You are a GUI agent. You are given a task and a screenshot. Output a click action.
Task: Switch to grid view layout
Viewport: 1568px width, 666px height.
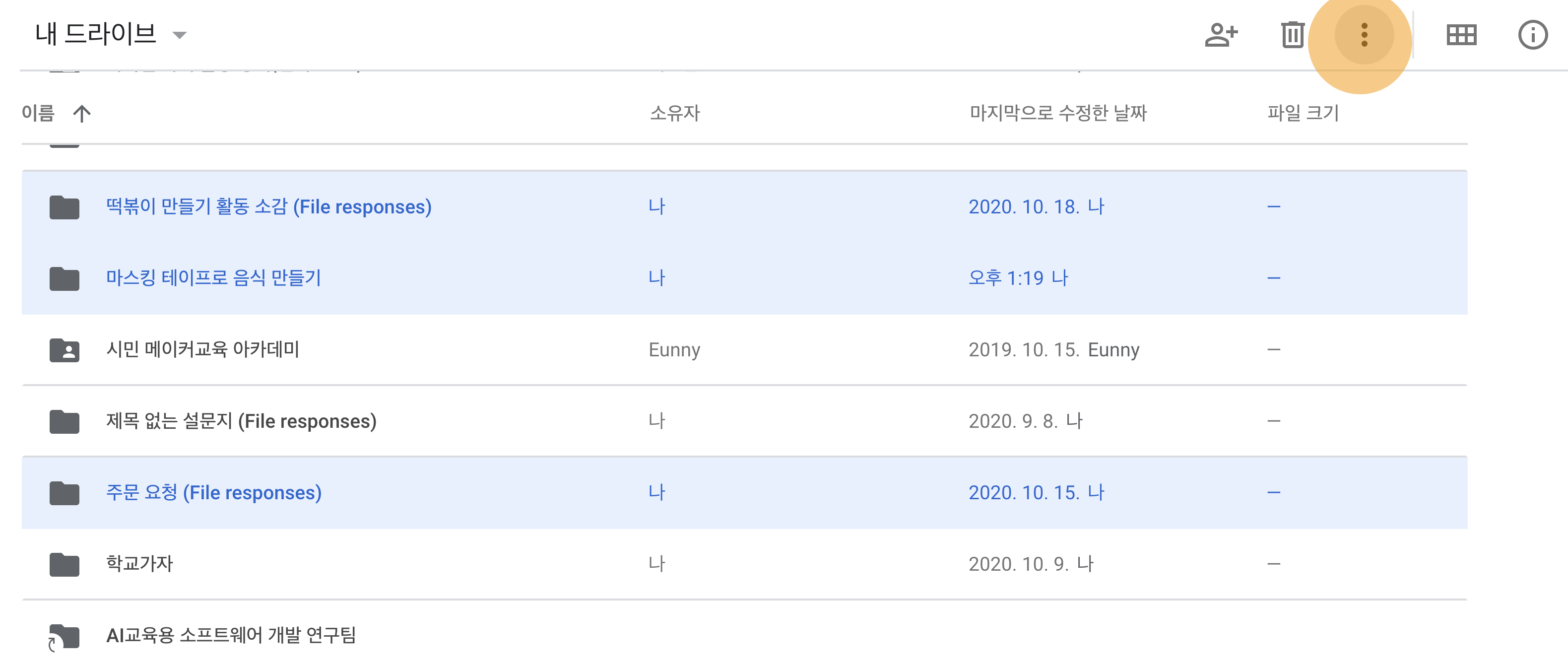click(1461, 35)
